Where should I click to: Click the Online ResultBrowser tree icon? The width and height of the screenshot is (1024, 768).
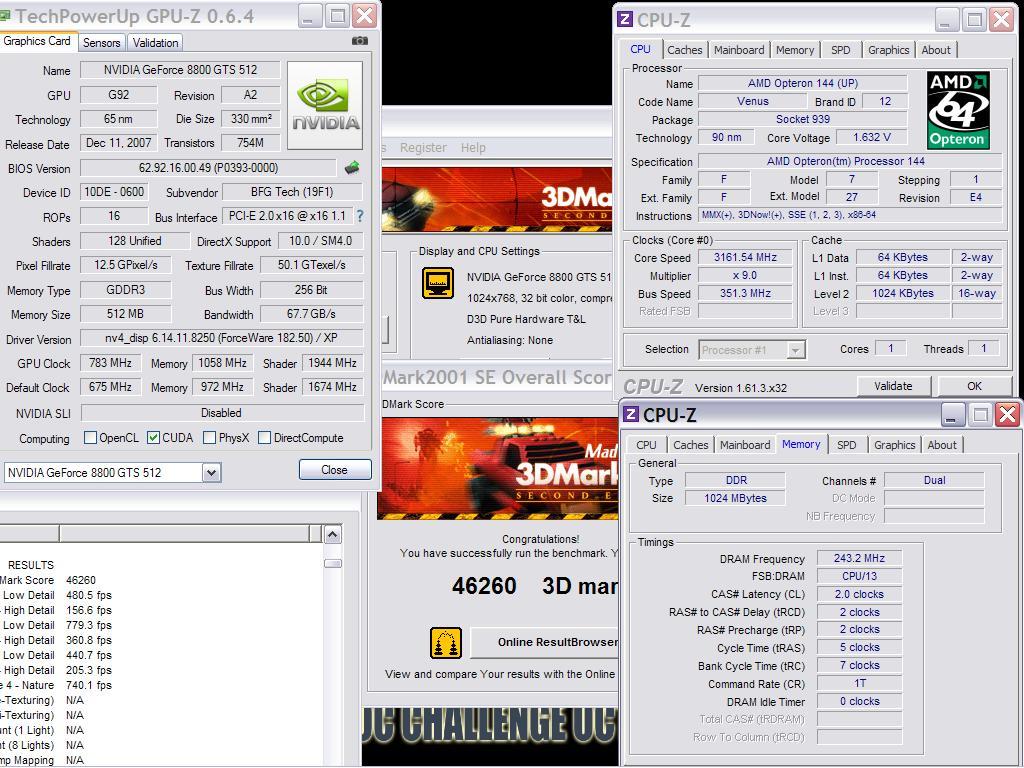click(x=446, y=643)
